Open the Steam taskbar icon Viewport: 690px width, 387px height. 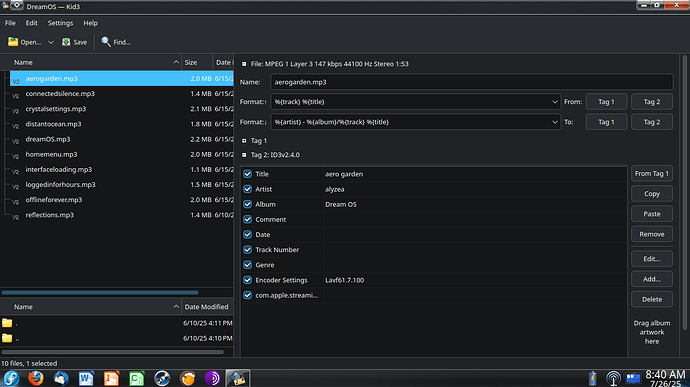pos(162,378)
